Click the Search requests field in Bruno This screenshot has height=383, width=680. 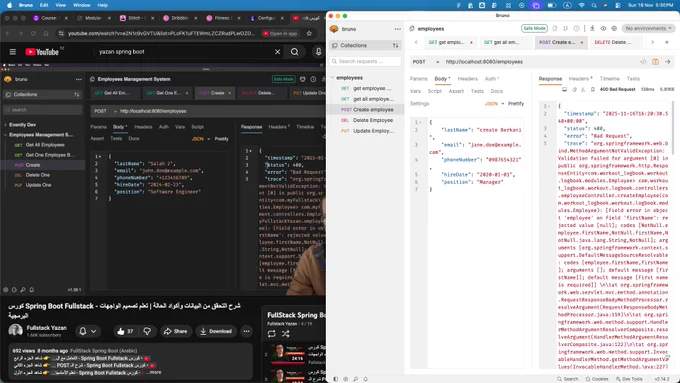click(365, 62)
